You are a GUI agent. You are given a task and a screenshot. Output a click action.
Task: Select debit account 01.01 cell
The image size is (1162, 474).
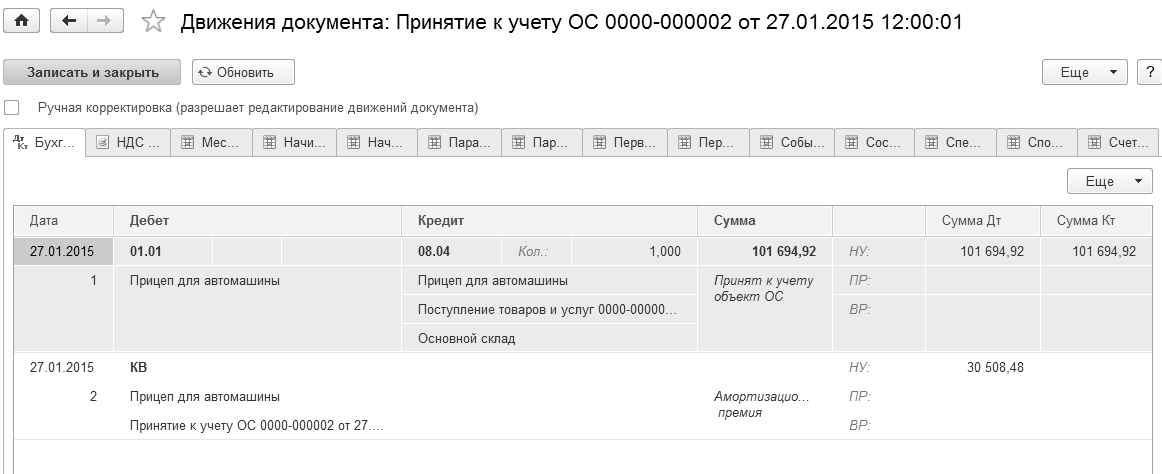click(163, 252)
